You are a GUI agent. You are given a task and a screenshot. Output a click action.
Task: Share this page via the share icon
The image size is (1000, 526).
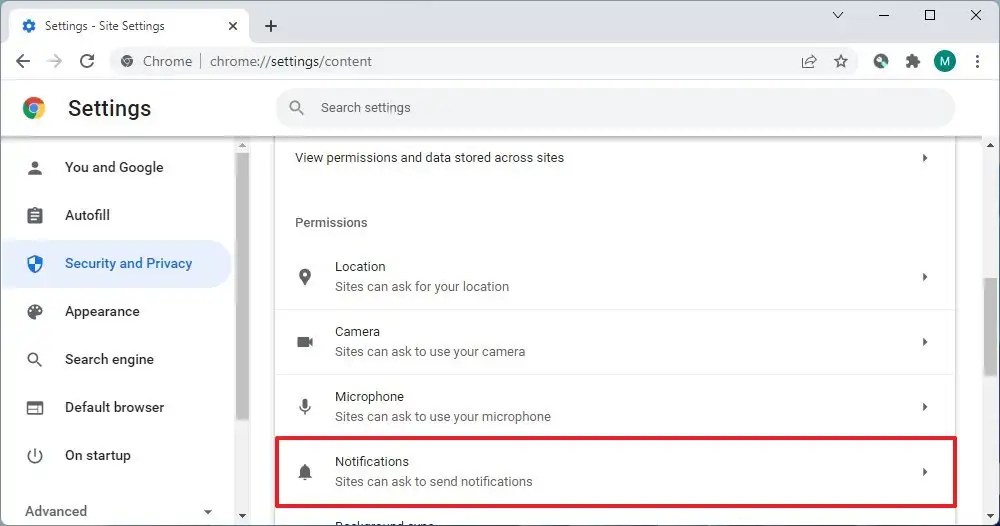coord(809,61)
